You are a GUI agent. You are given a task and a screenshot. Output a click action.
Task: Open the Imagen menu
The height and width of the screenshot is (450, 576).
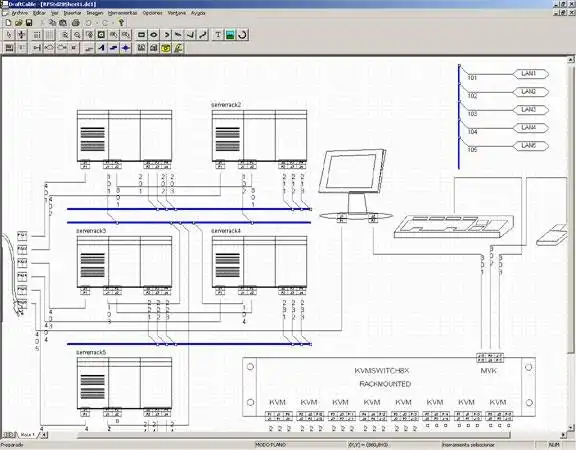(95, 13)
